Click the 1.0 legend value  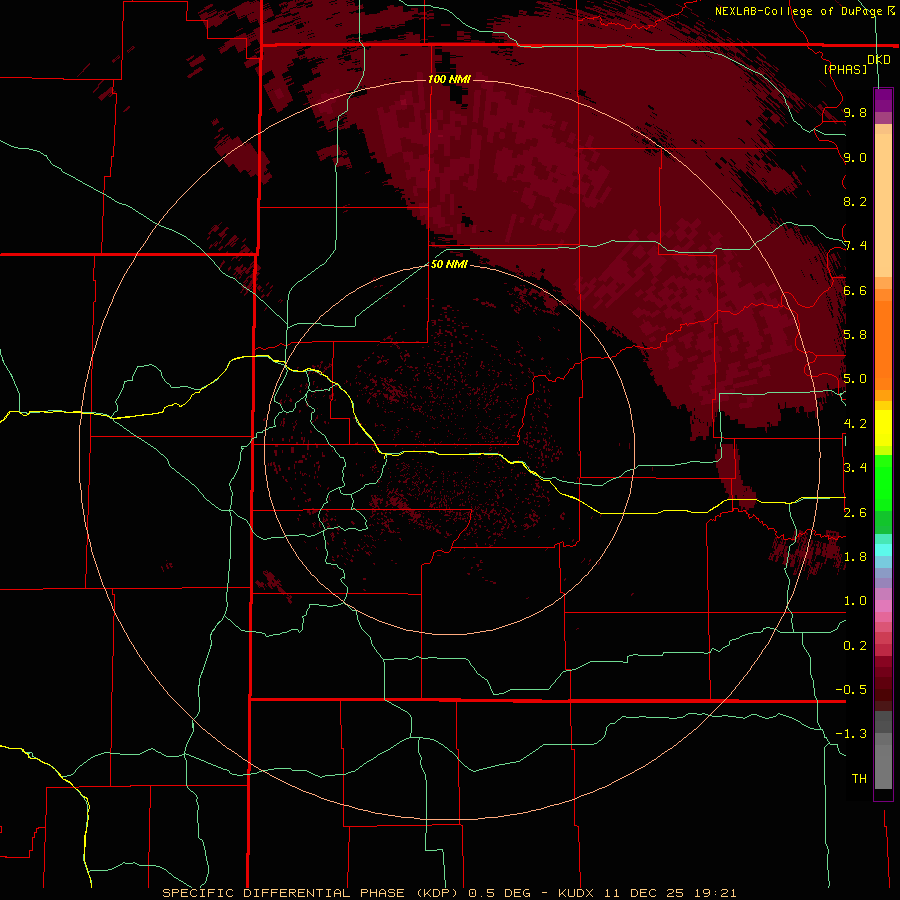pos(855,601)
